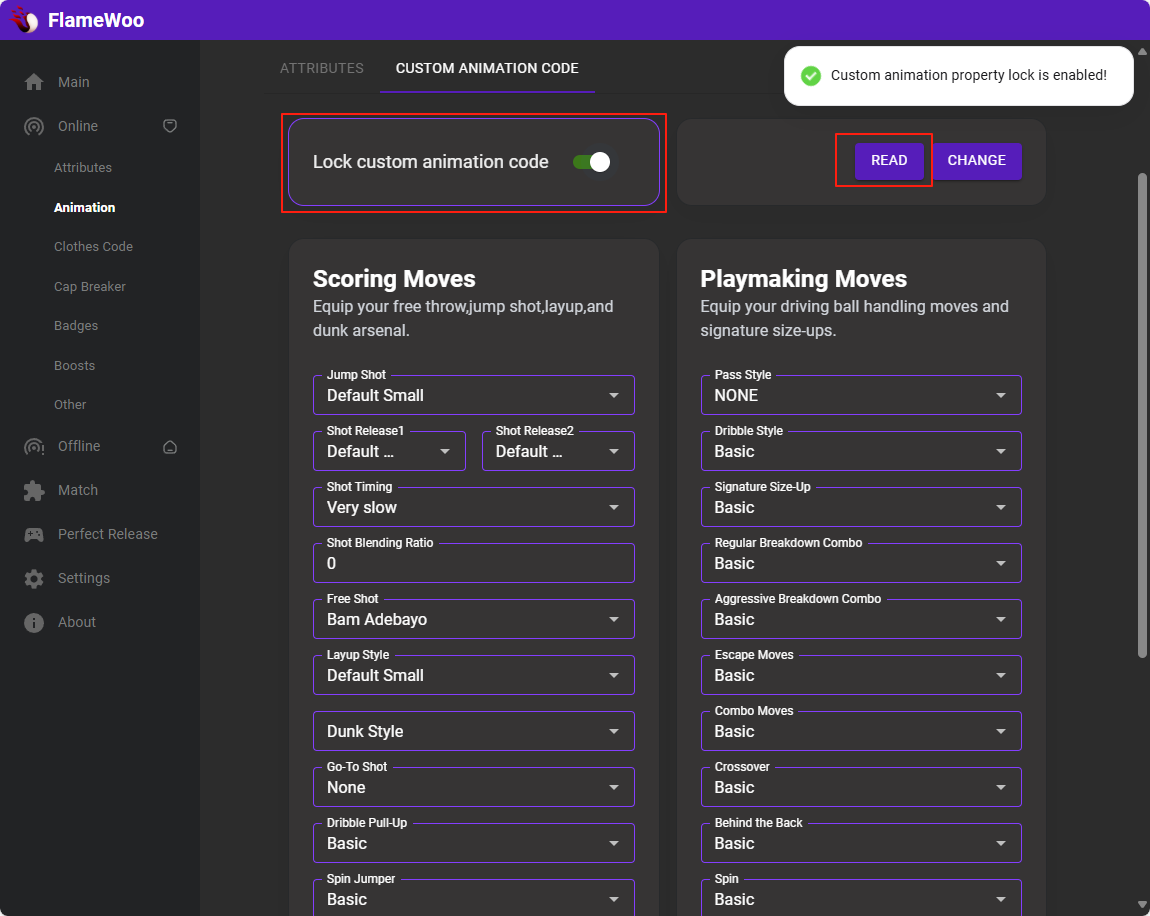1150x916 pixels.
Task: Expand the Crossover dropdown
Action: [x=861, y=787]
